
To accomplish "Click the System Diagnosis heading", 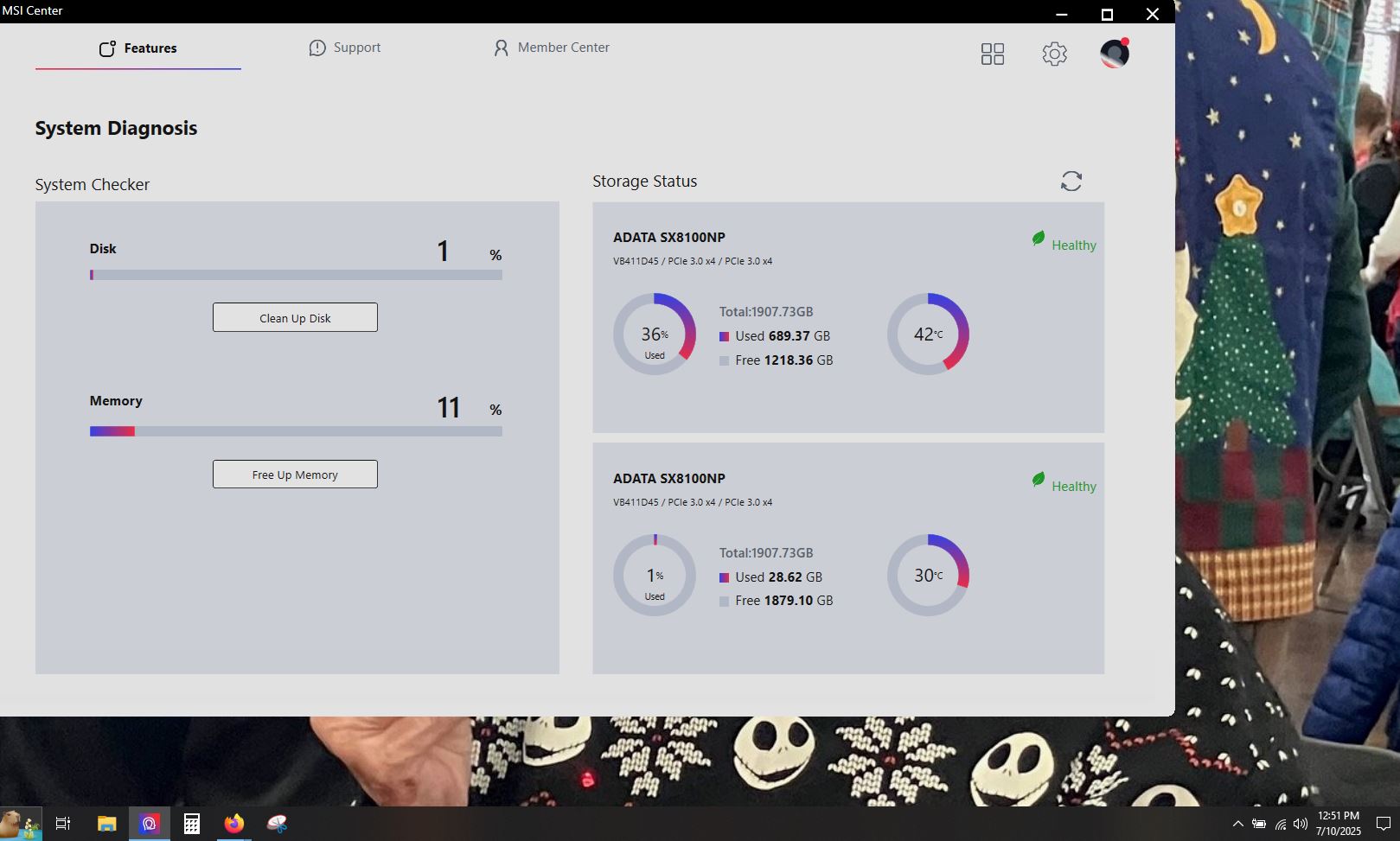I will (116, 128).
